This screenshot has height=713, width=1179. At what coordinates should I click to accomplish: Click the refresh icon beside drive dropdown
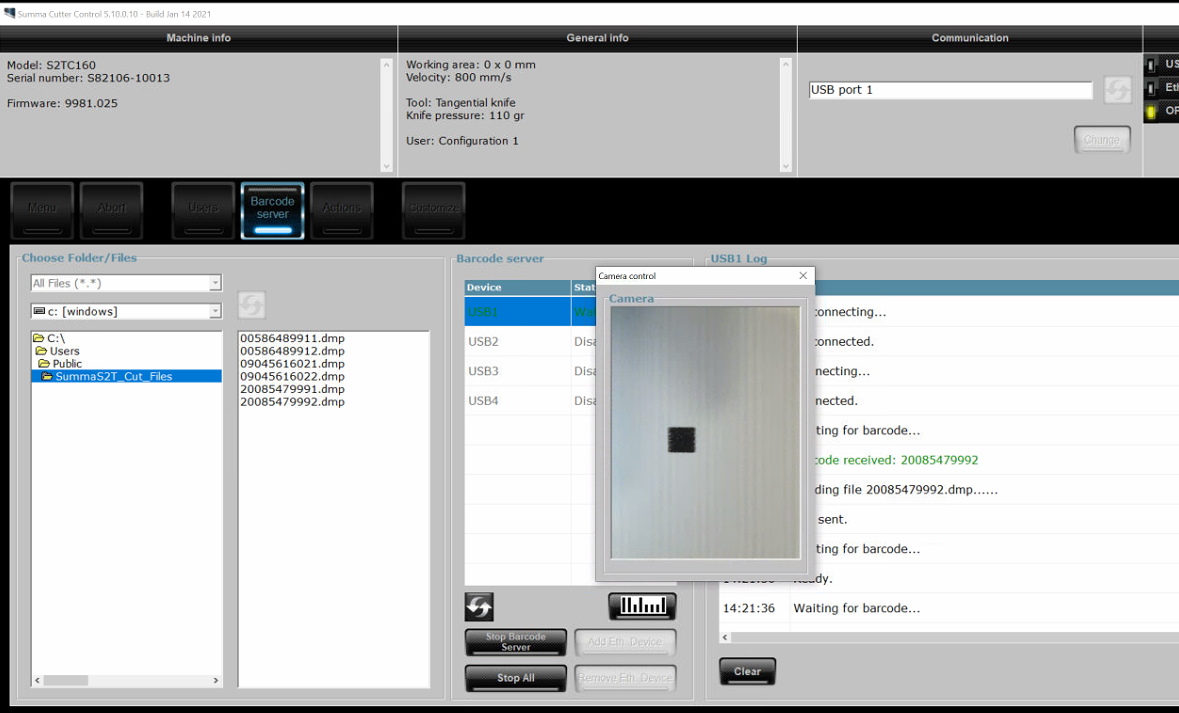tap(252, 305)
